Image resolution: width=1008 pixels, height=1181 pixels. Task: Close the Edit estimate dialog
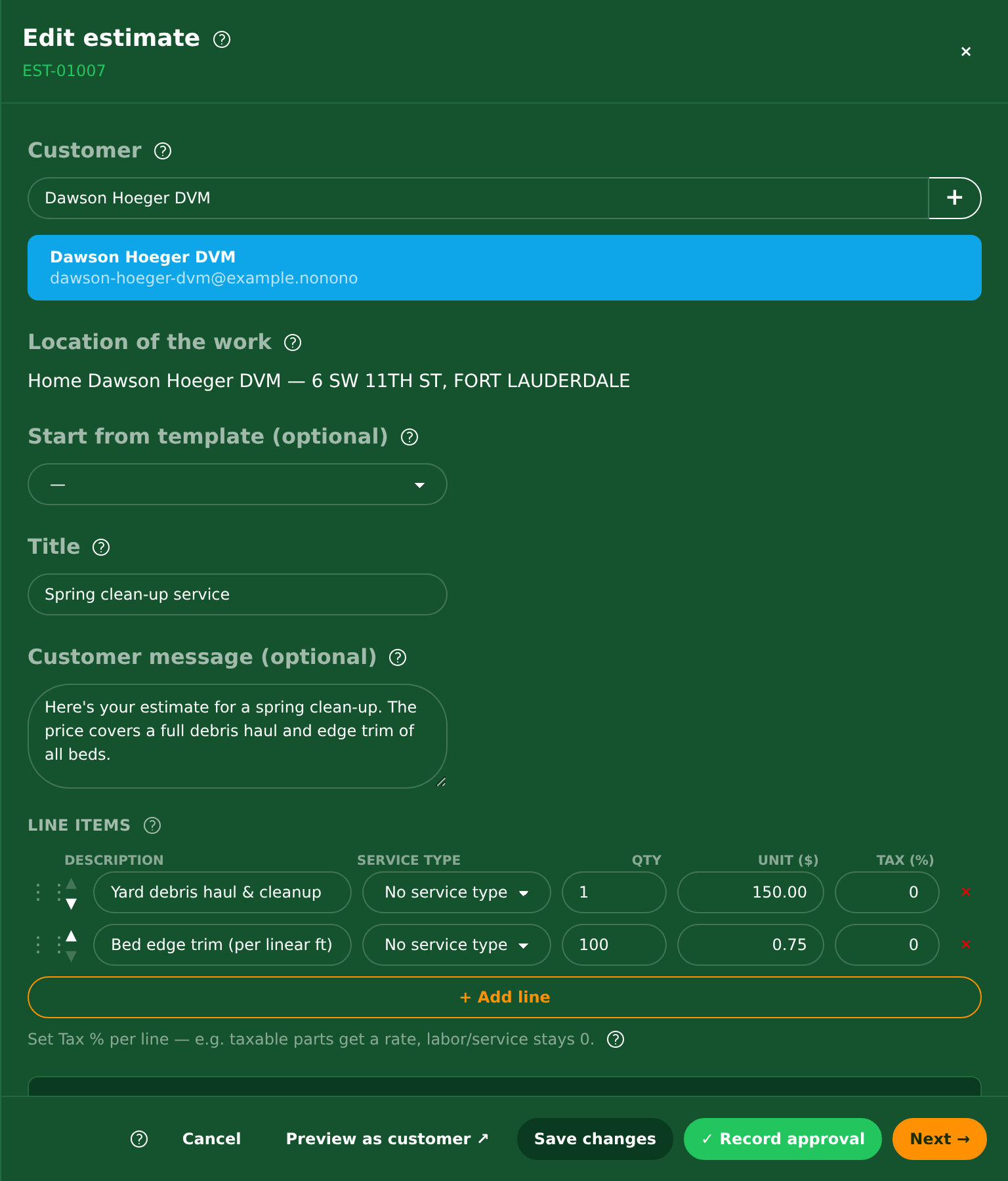click(x=965, y=51)
